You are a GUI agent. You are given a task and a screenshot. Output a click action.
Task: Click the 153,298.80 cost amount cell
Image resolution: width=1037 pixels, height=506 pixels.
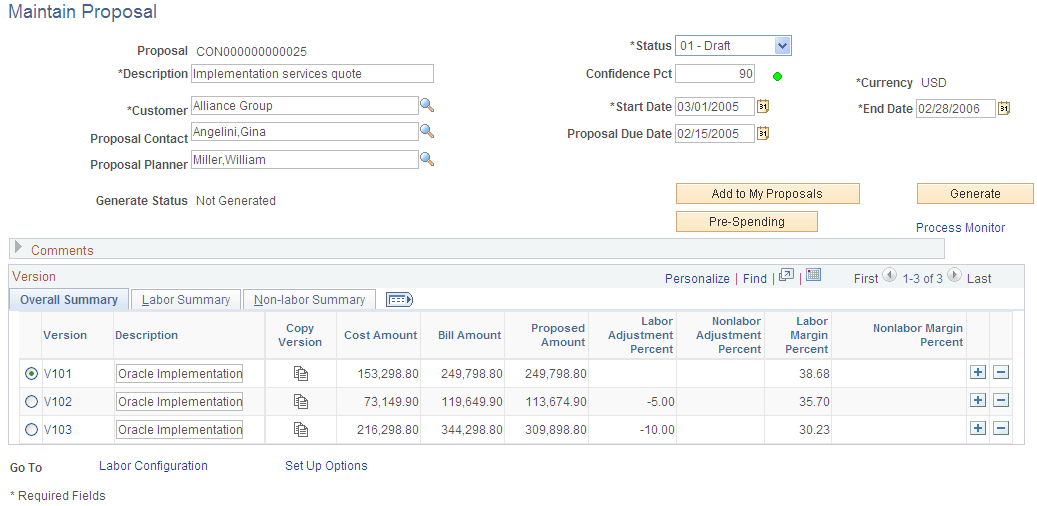click(388, 374)
